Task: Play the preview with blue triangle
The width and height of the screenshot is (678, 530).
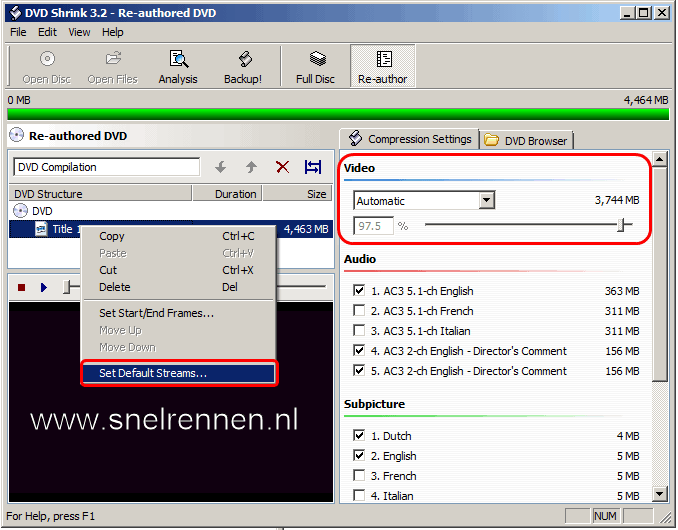Action: coord(44,287)
